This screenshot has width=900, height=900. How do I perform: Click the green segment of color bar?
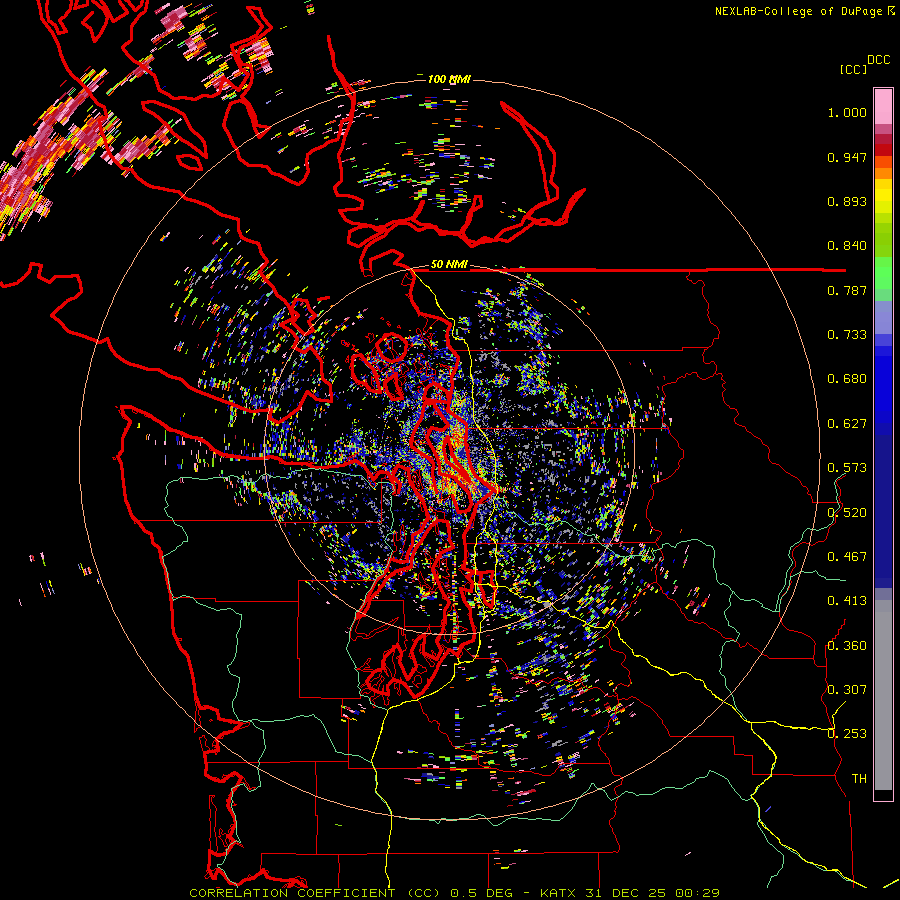pos(883,273)
